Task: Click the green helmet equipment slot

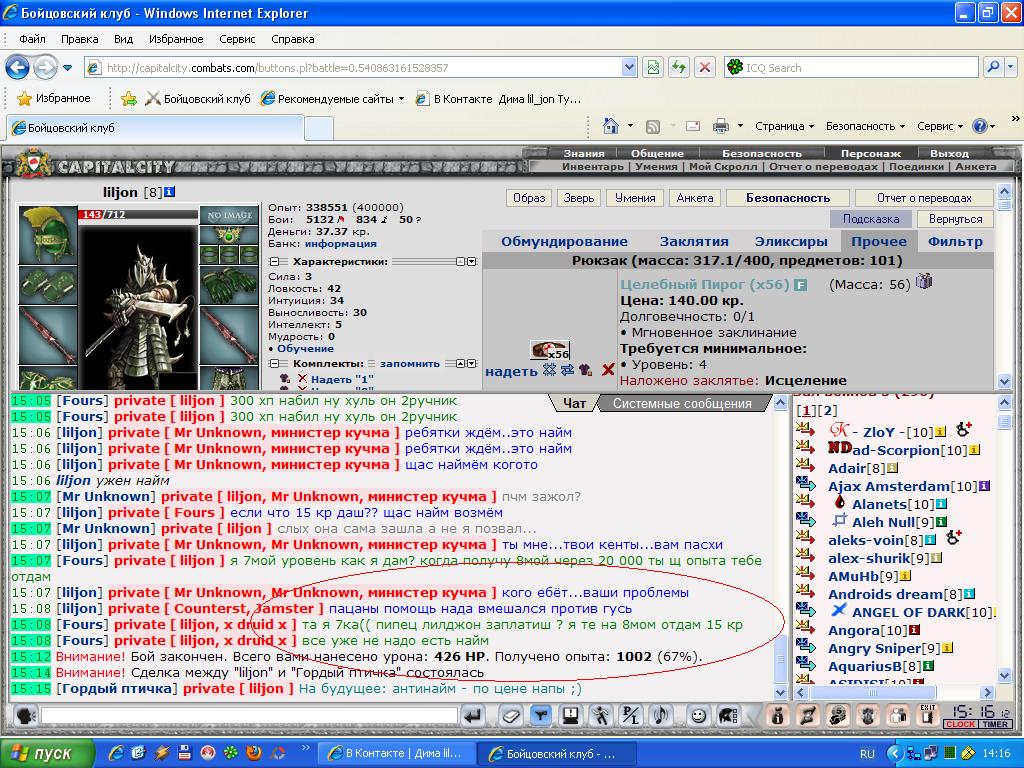Action: pyautogui.click(x=47, y=234)
